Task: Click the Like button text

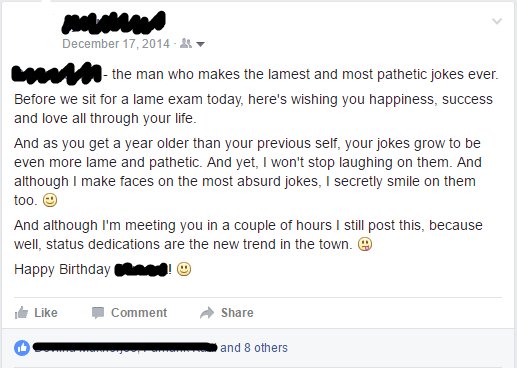Action: coord(46,313)
